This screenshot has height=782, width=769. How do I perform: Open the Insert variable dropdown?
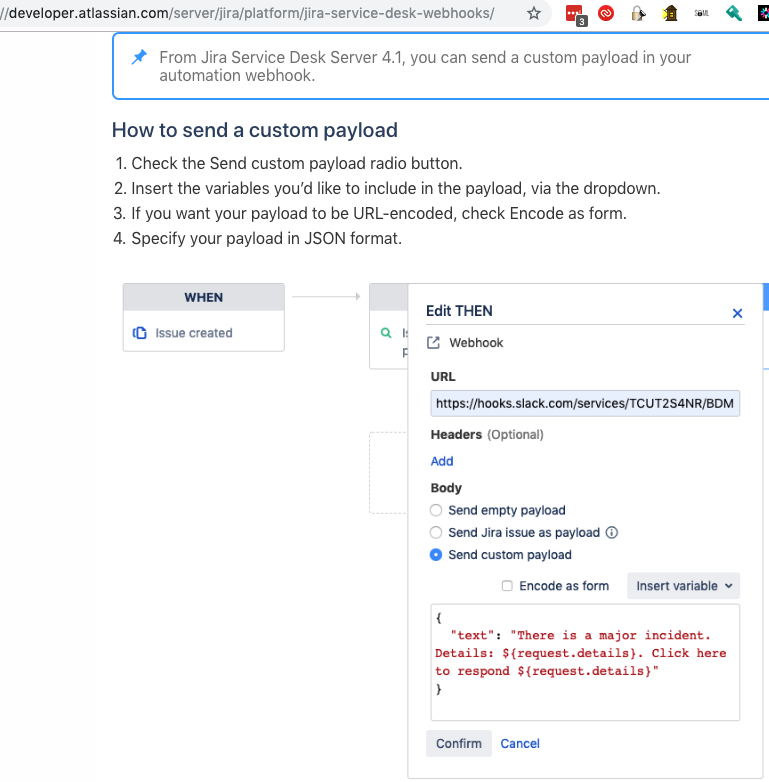(x=683, y=586)
